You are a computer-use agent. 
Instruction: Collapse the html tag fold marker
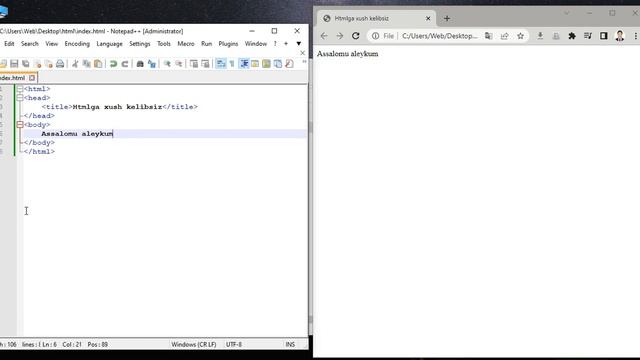tap(20, 89)
